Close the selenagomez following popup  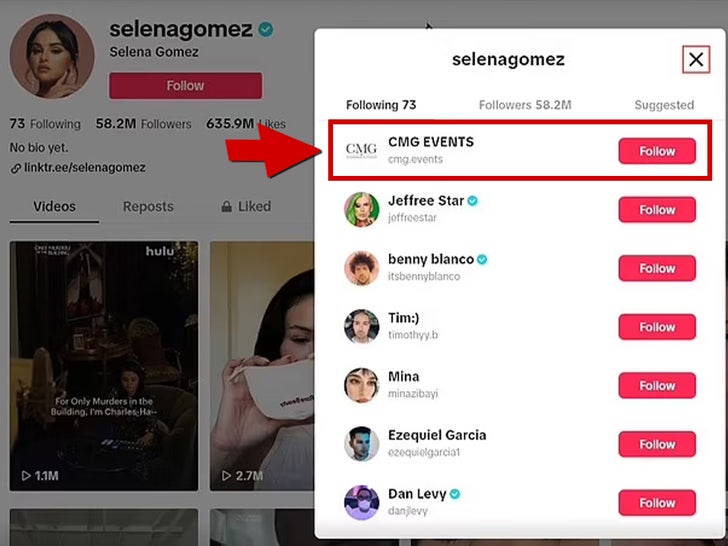pyautogui.click(x=696, y=60)
